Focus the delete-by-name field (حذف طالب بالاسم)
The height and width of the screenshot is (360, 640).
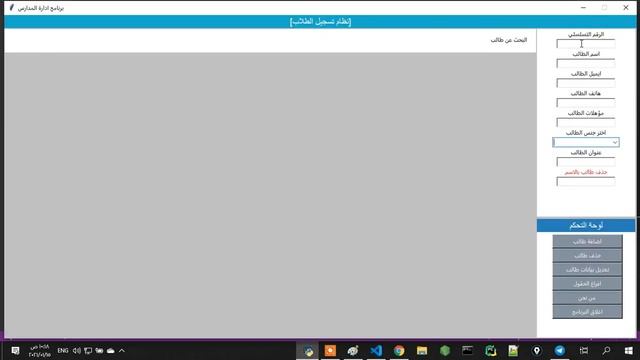(x=586, y=181)
